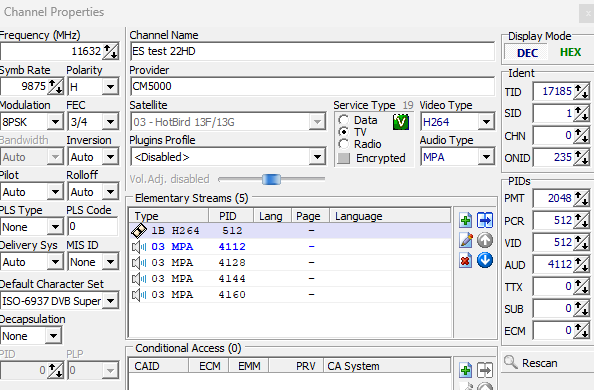Adjust the SID value spinner
Viewport: 594px width, 390px height.
(x=581, y=114)
